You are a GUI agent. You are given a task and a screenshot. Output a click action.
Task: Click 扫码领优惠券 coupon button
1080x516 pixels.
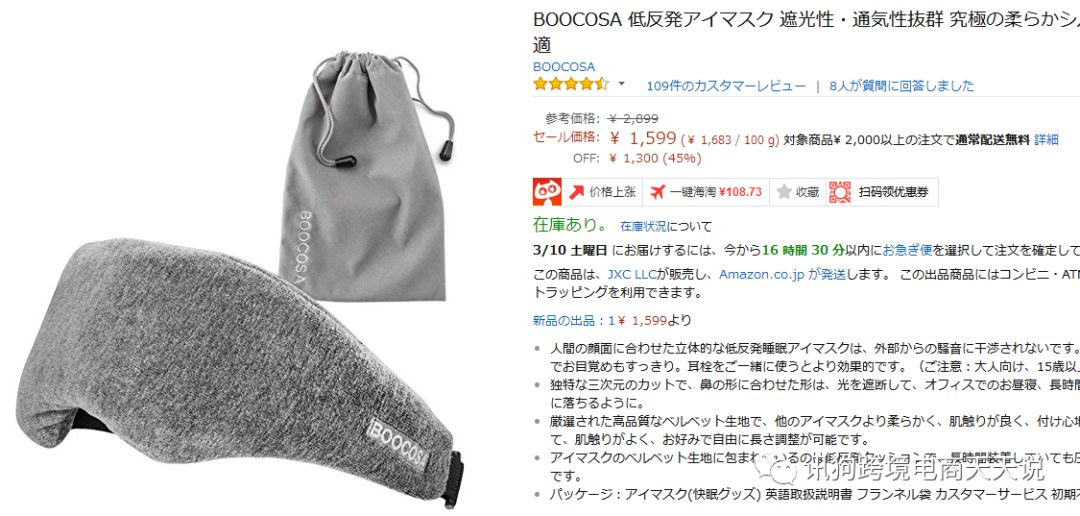click(882, 192)
